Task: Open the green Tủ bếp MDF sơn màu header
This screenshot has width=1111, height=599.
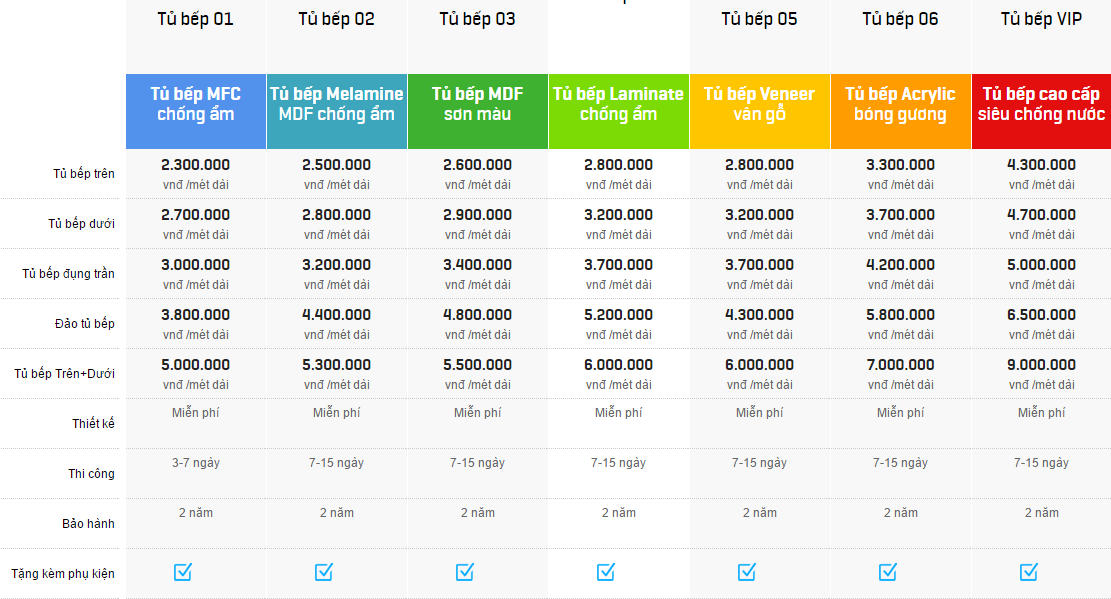Action: 478,111
